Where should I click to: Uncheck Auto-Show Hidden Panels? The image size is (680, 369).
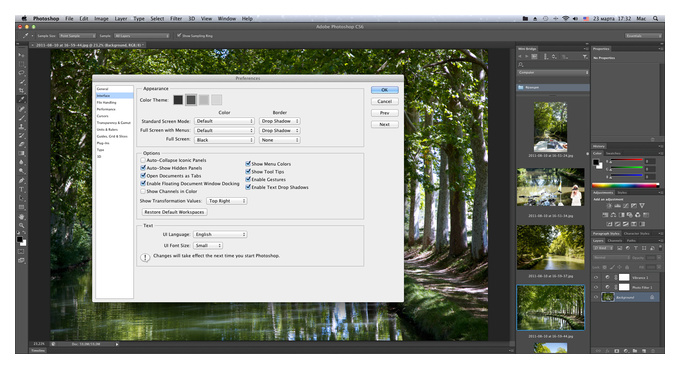pyautogui.click(x=143, y=168)
